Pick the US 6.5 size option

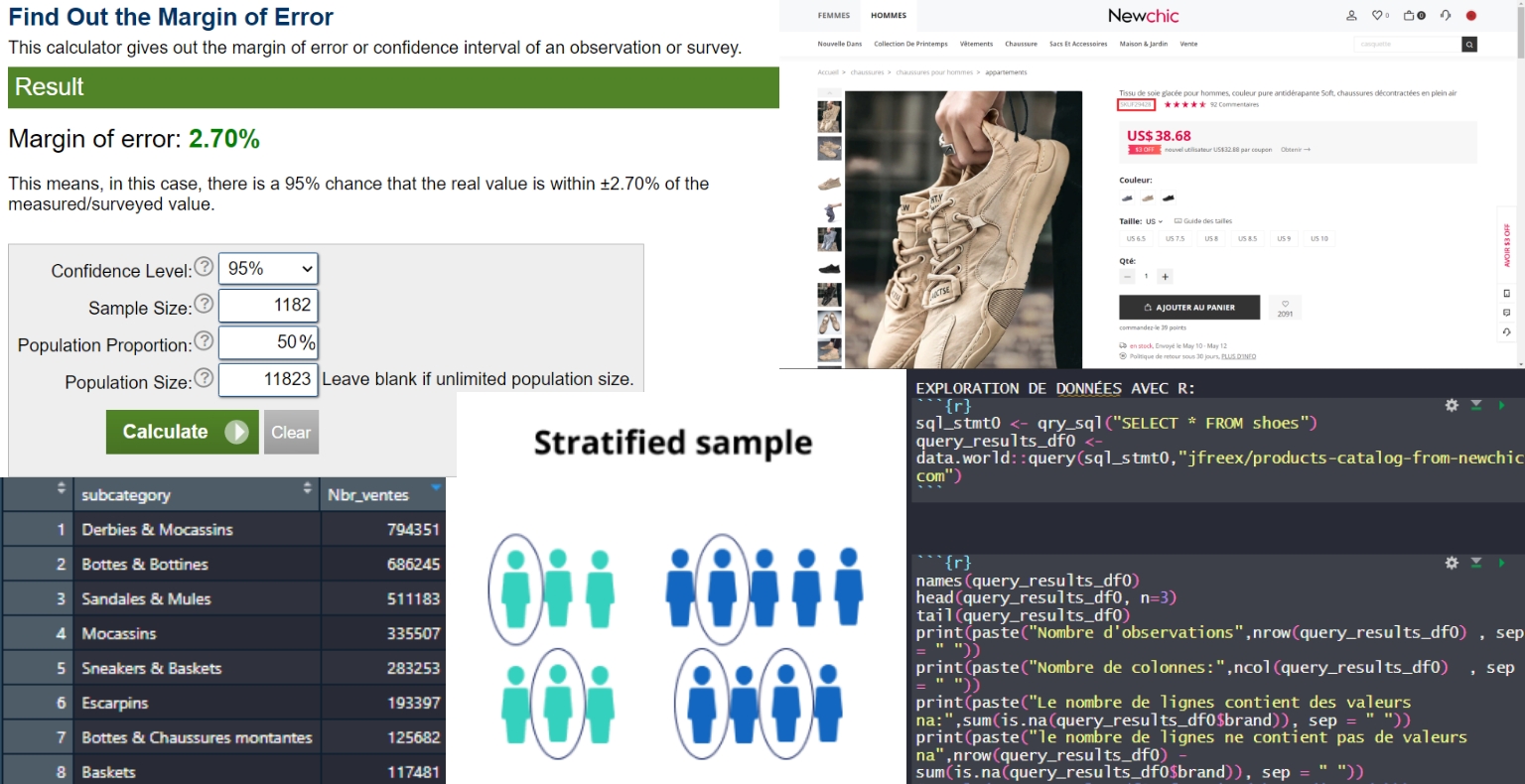tap(1136, 239)
